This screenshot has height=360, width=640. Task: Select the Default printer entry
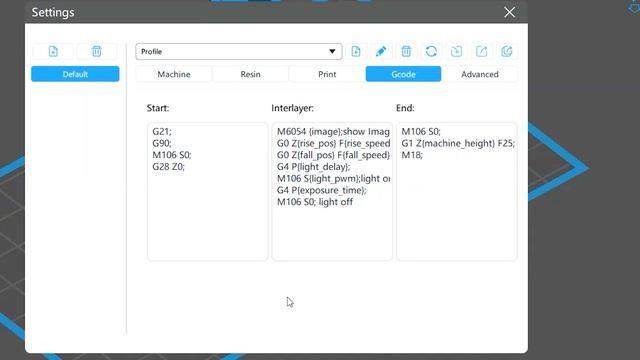pos(75,74)
